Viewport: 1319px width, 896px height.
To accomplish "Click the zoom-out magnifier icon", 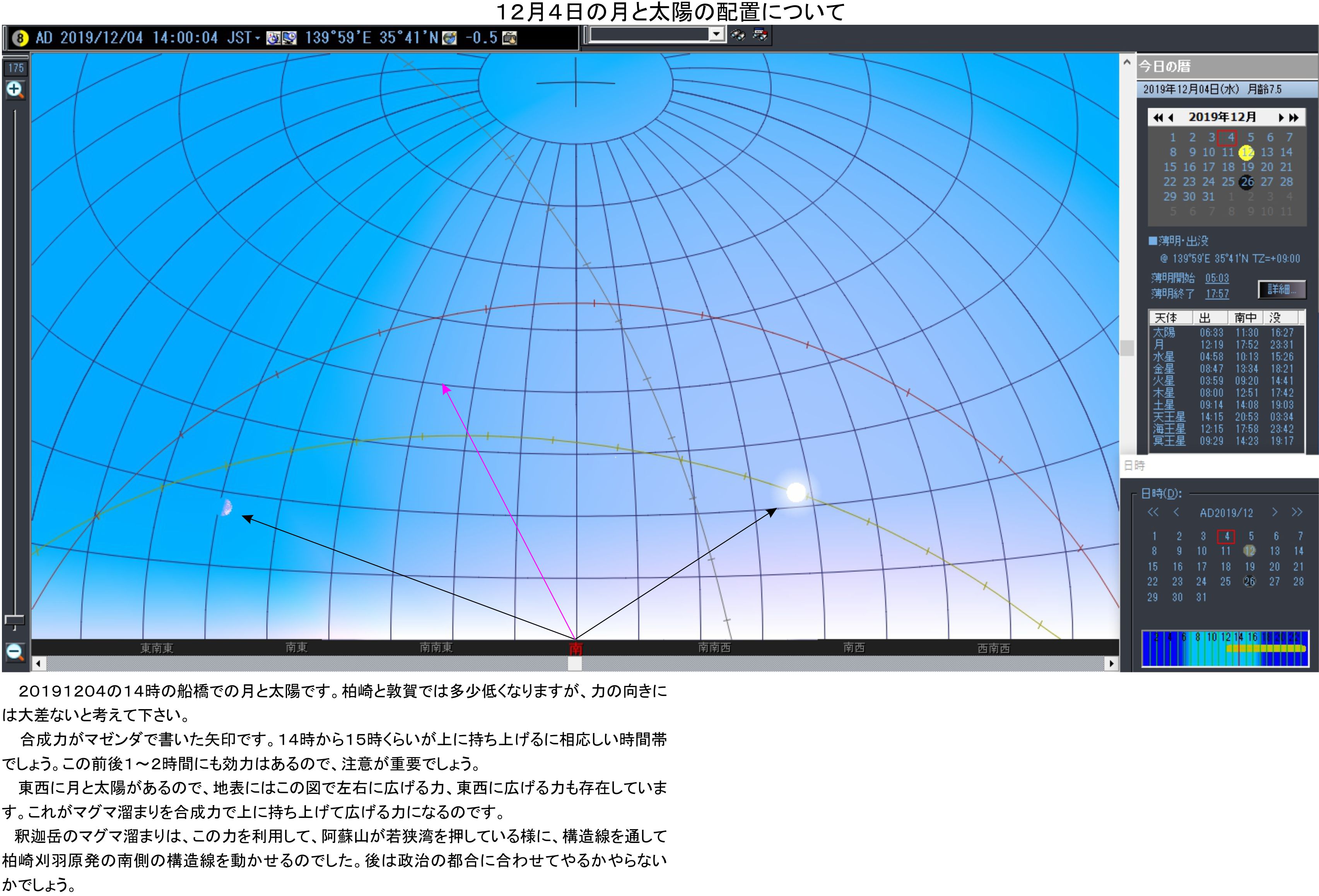I will 14,652.
